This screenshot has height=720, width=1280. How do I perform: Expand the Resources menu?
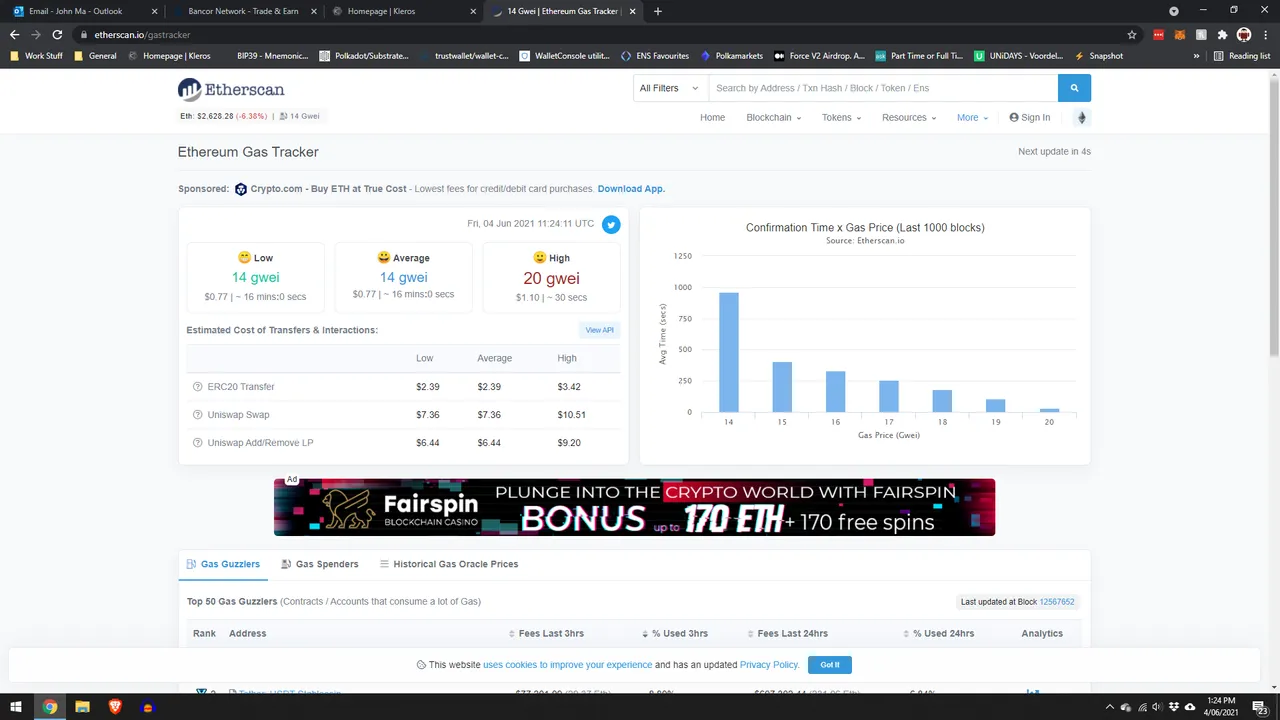909,117
